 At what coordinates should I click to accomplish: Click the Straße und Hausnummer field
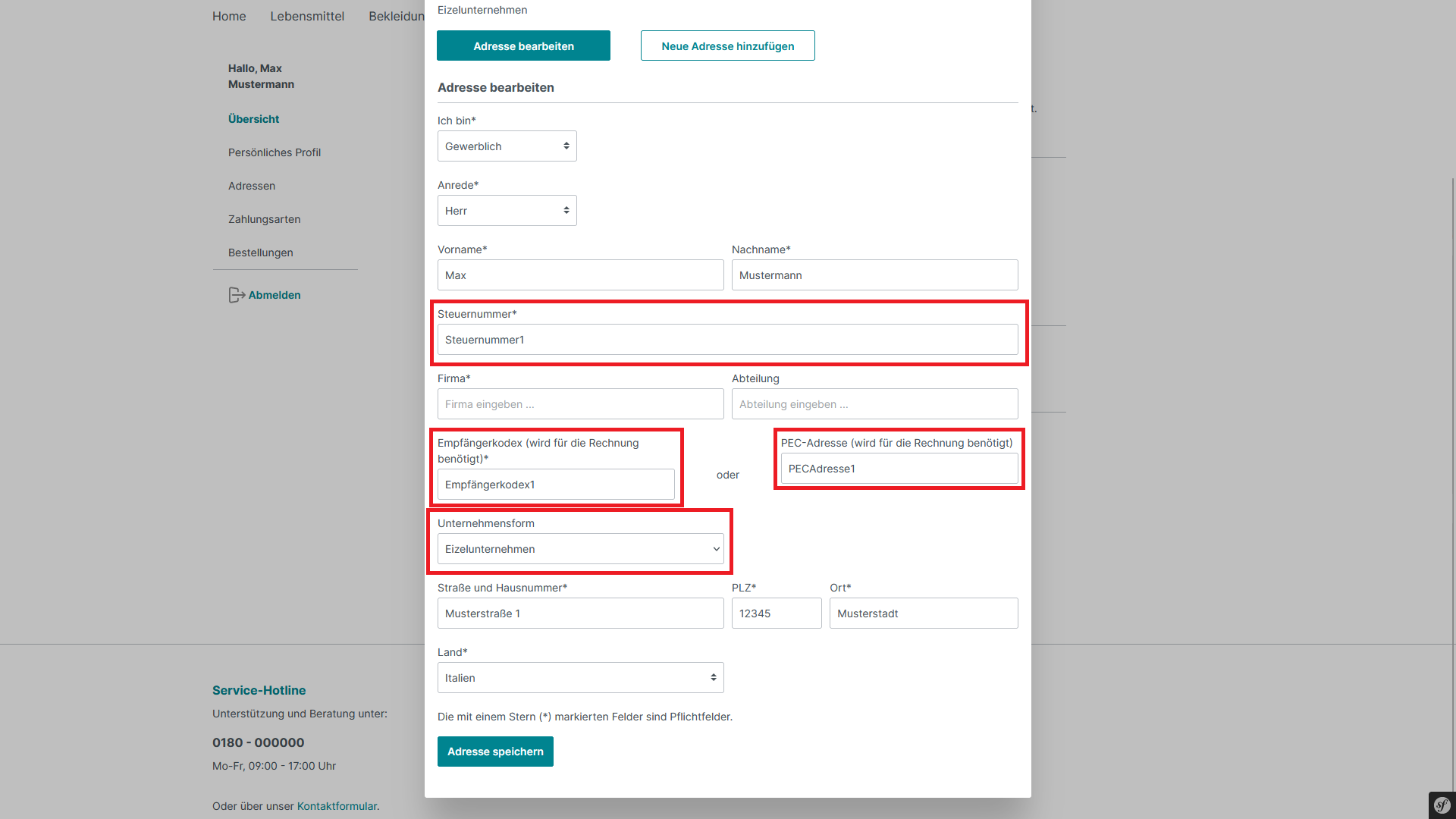(580, 613)
